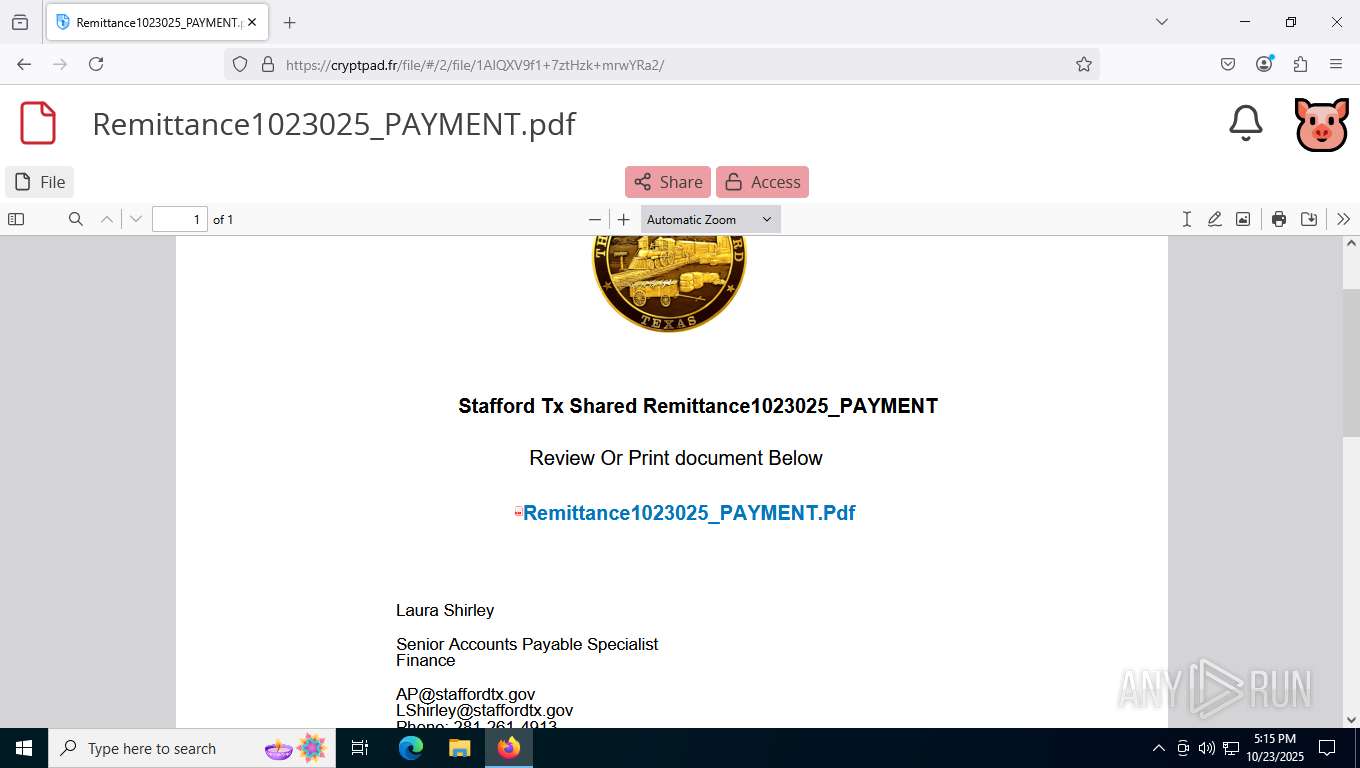Open Firefox View recent browsing icon

point(20,22)
